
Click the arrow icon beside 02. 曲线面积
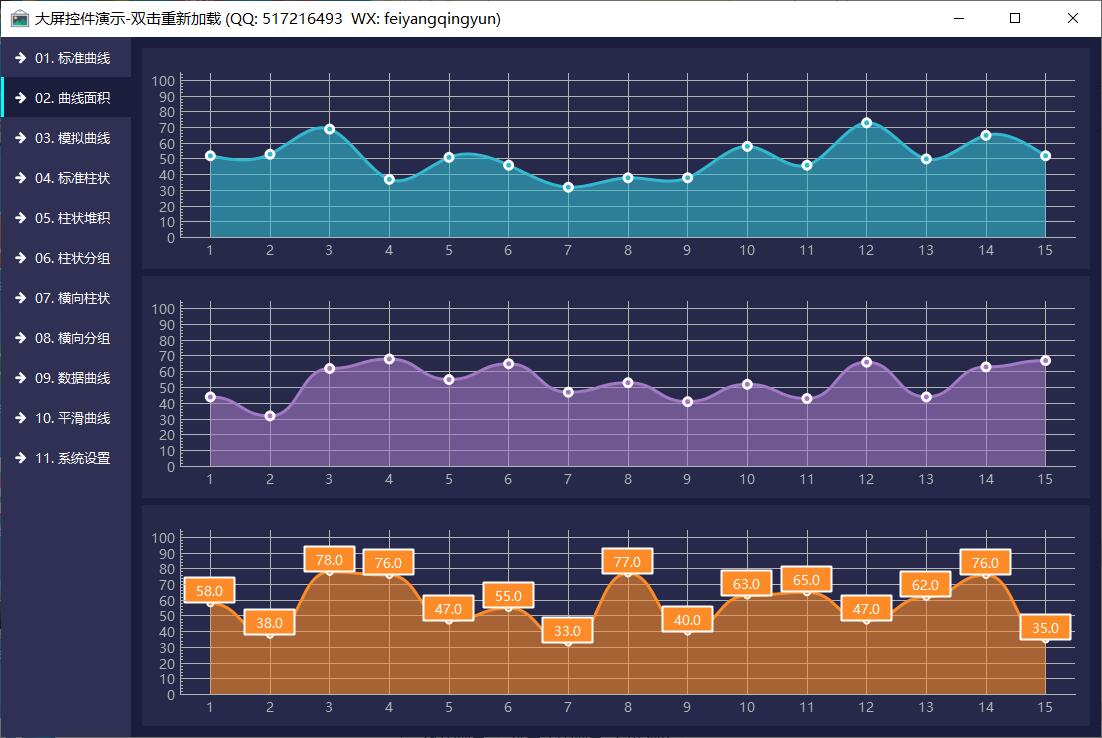[x=20, y=98]
